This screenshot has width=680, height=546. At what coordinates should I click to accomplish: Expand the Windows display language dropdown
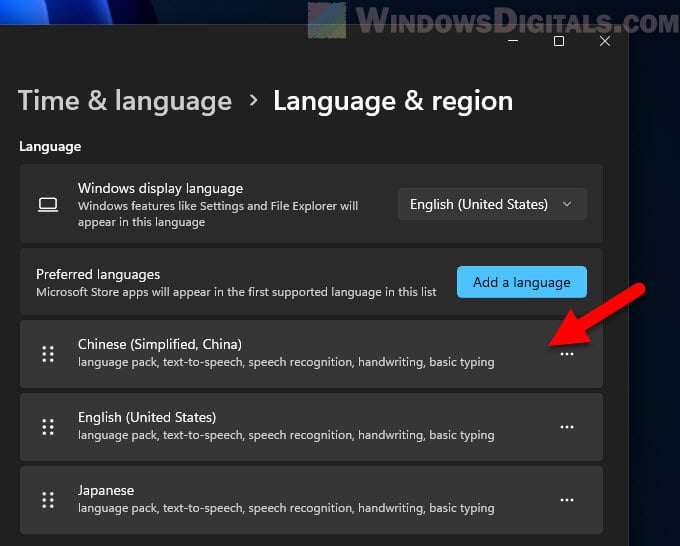492,204
